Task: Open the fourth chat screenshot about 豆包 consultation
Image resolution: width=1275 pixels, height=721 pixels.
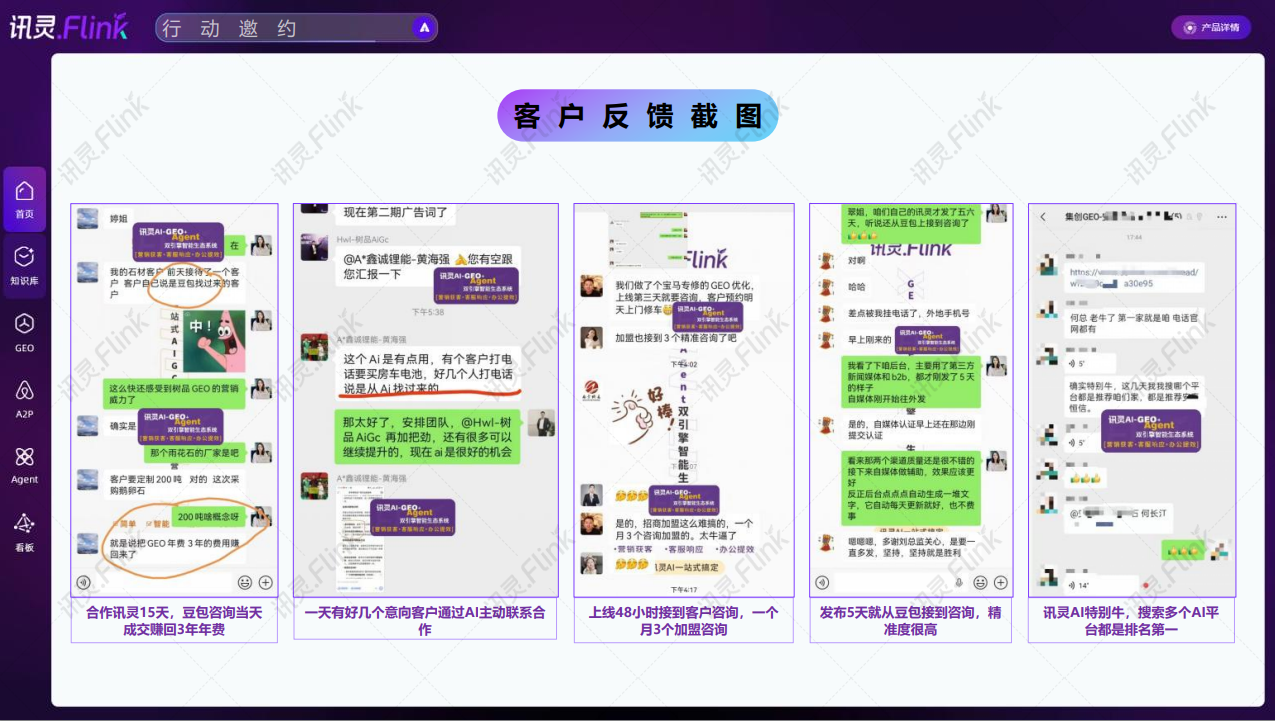Action: [911, 400]
